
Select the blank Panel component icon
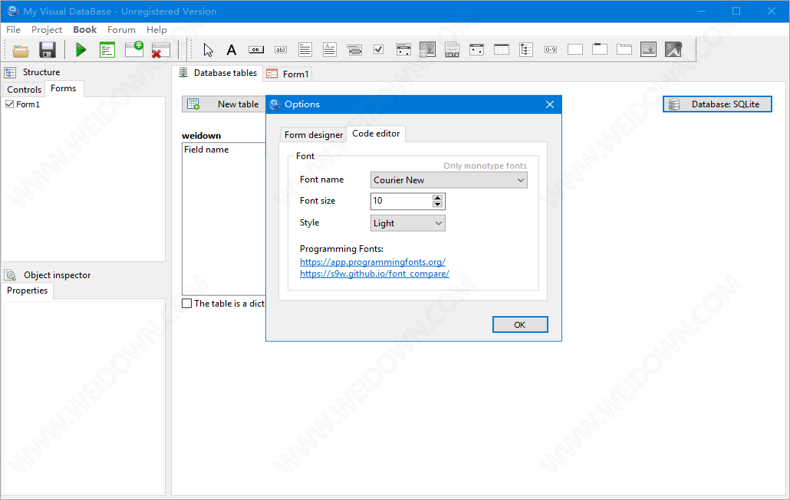575,49
